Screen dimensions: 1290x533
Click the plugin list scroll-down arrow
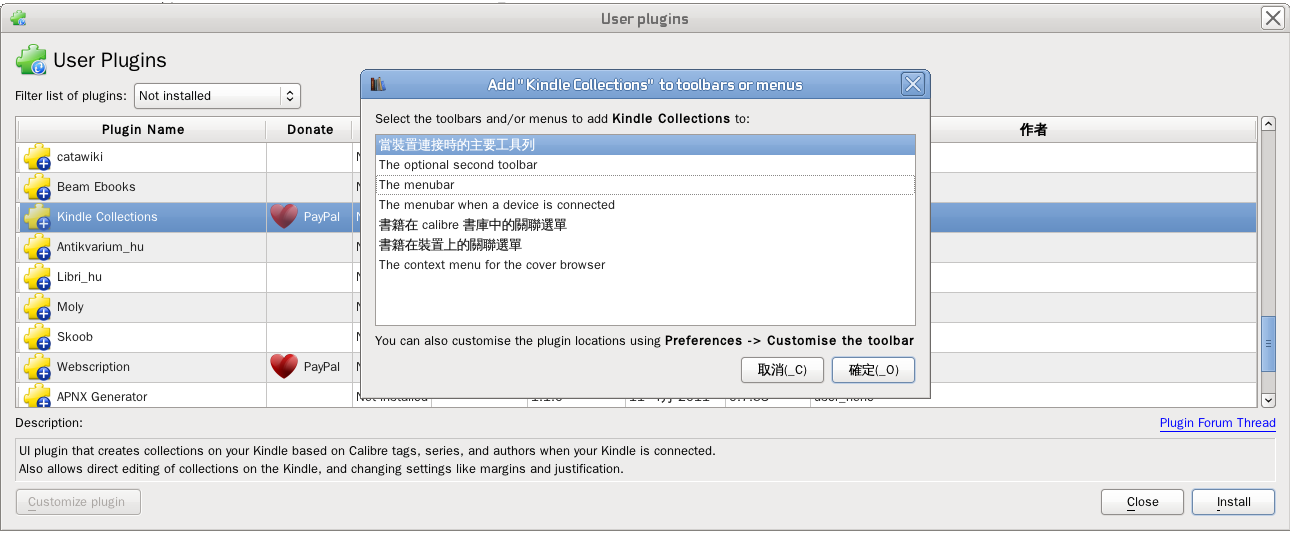click(1268, 400)
